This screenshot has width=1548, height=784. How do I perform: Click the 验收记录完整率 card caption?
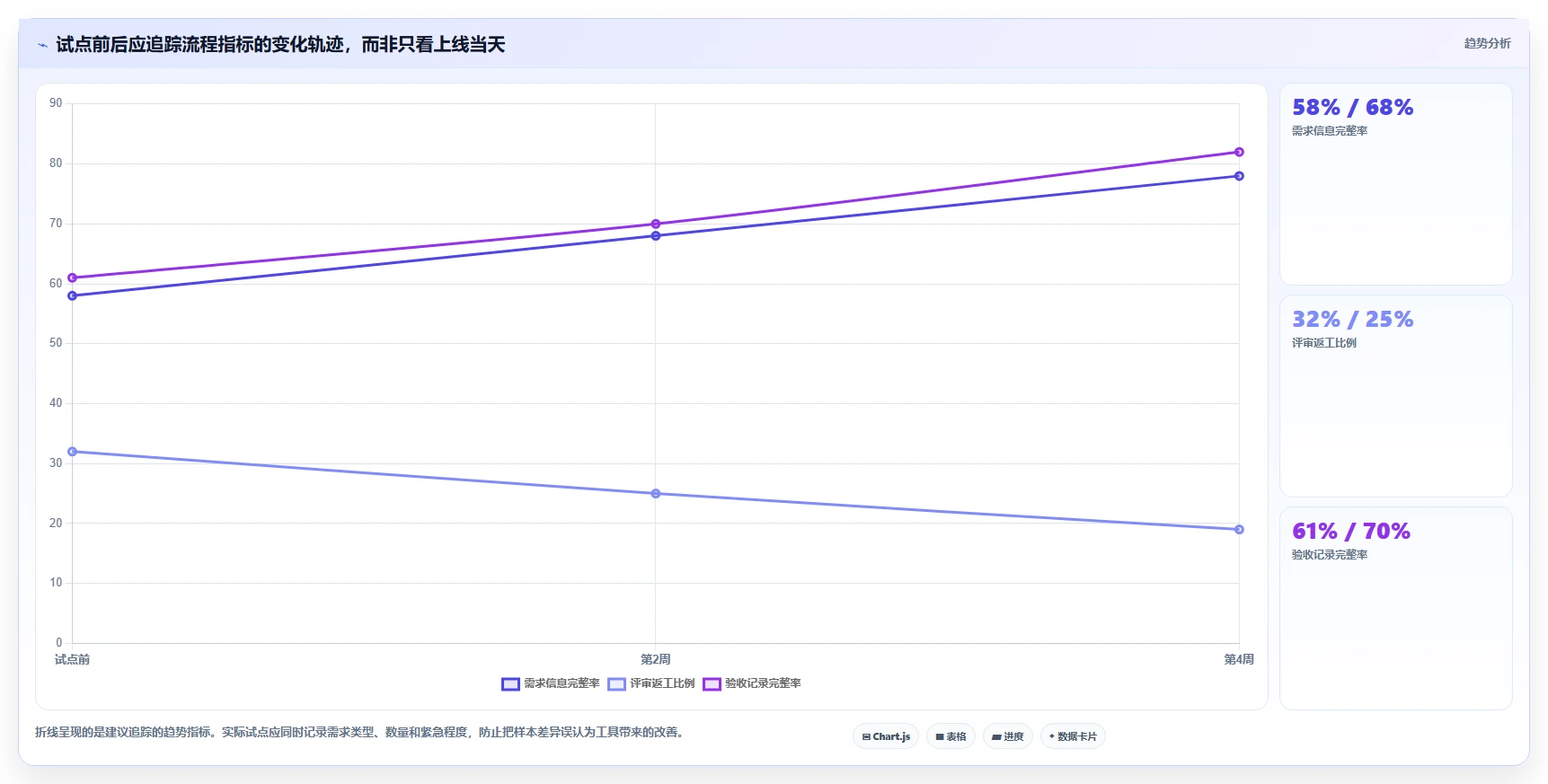[x=1330, y=555]
